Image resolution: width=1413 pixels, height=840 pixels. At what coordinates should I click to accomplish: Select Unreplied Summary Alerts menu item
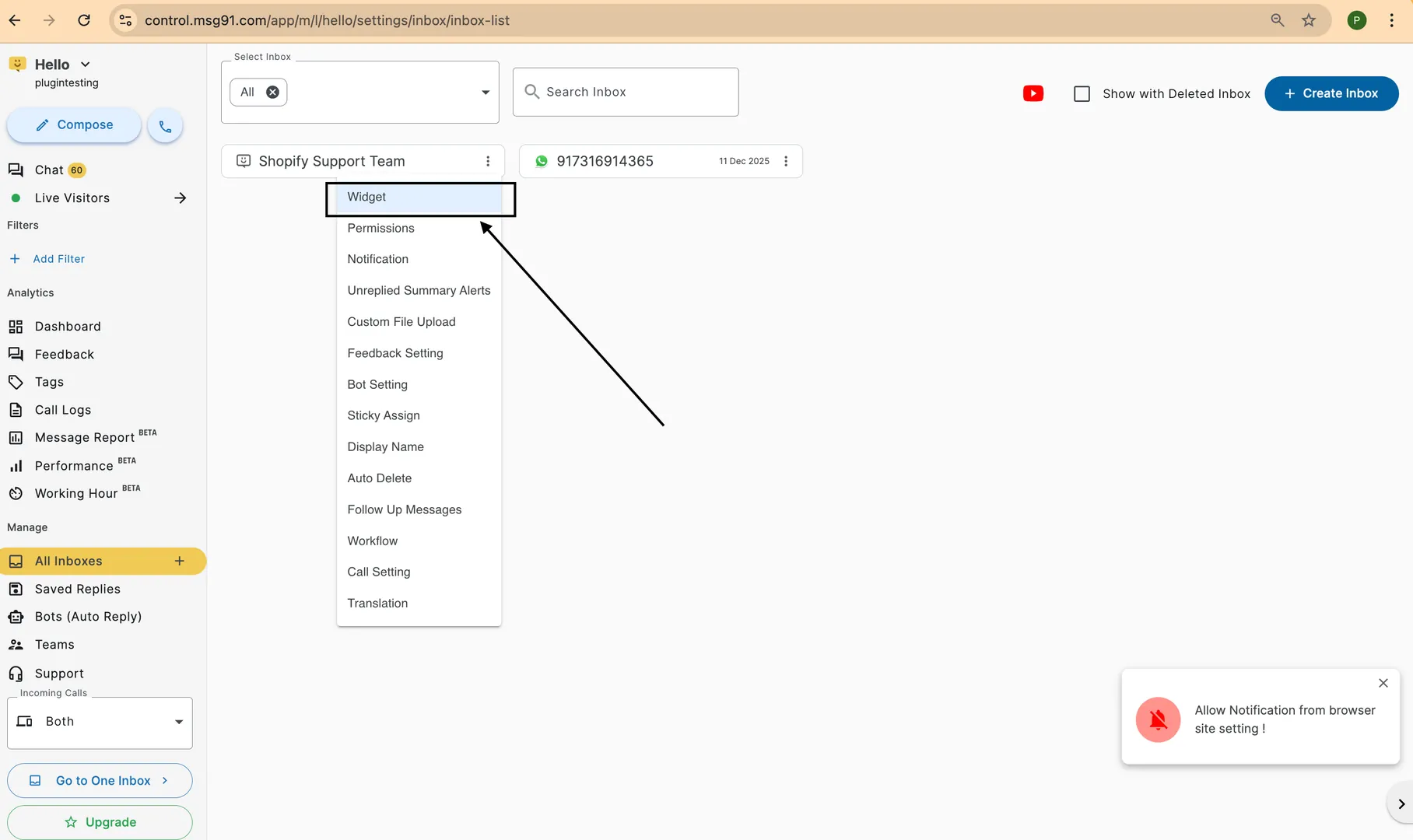(419, 290)
